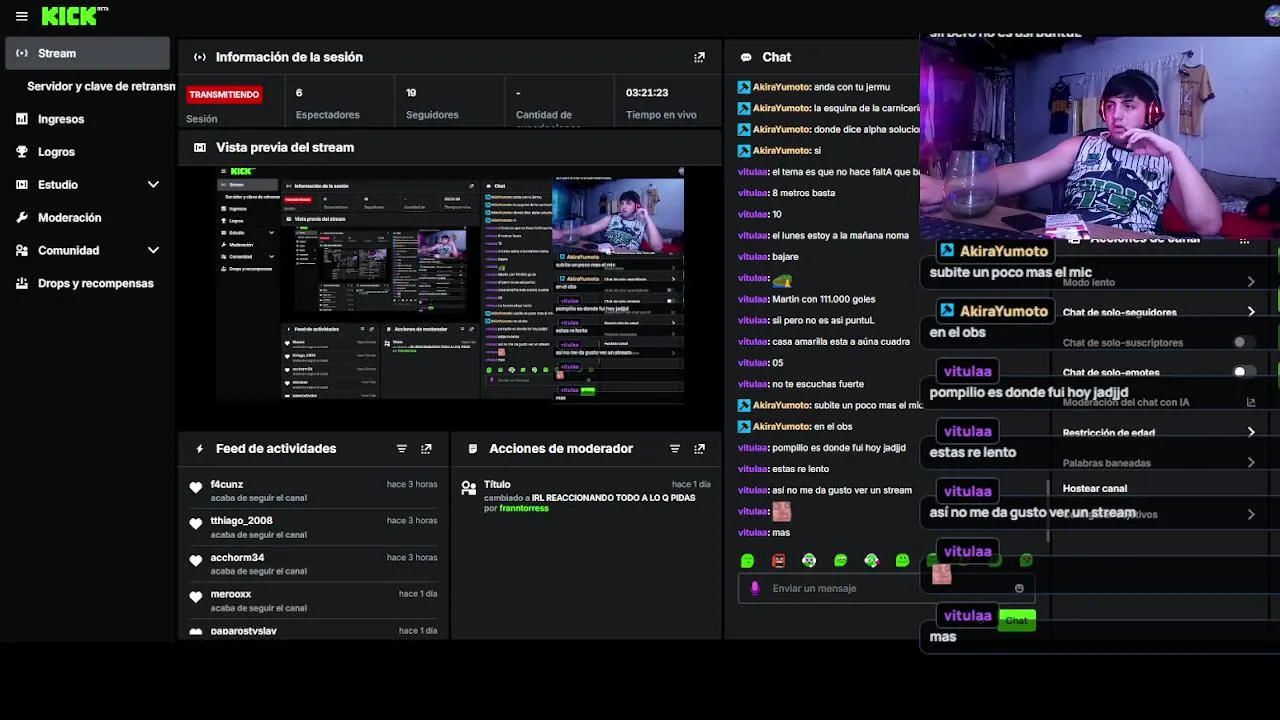
Task: Click the paparostvslav follow entry
Action: pos(314,632)
